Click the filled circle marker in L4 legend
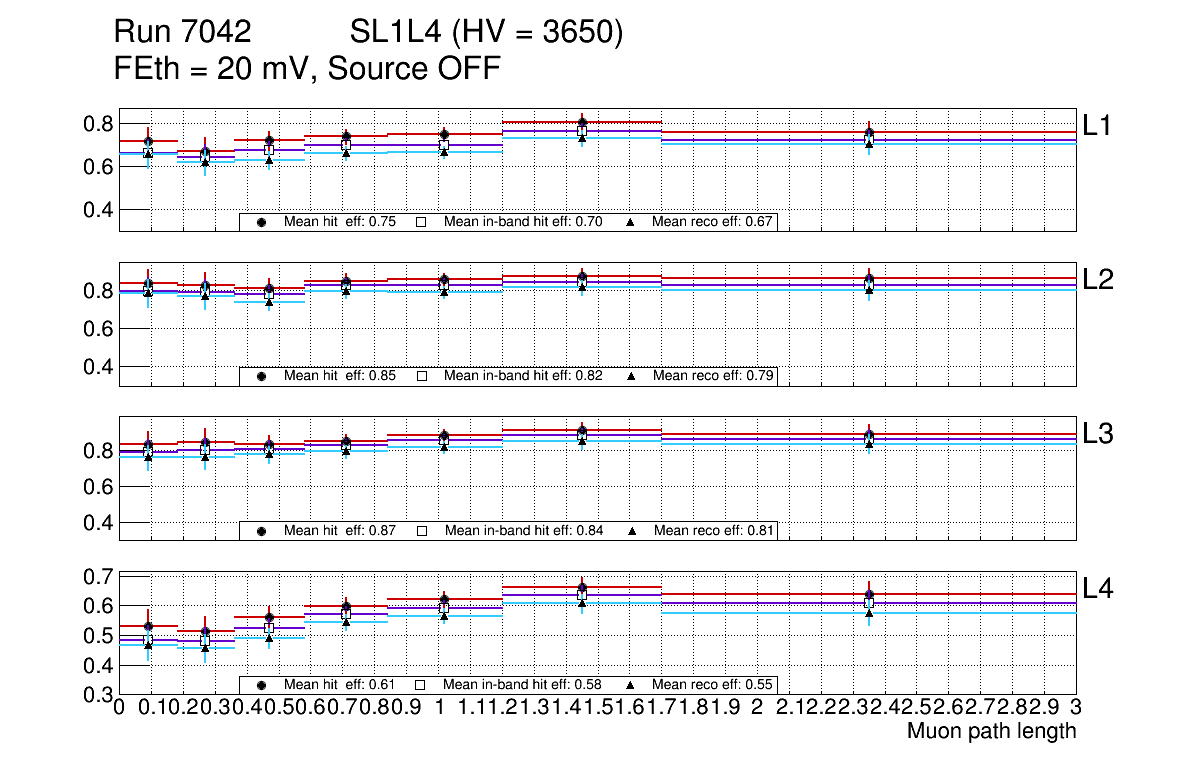This screenshot has width=1196, height=772. [x=261, y=685]
